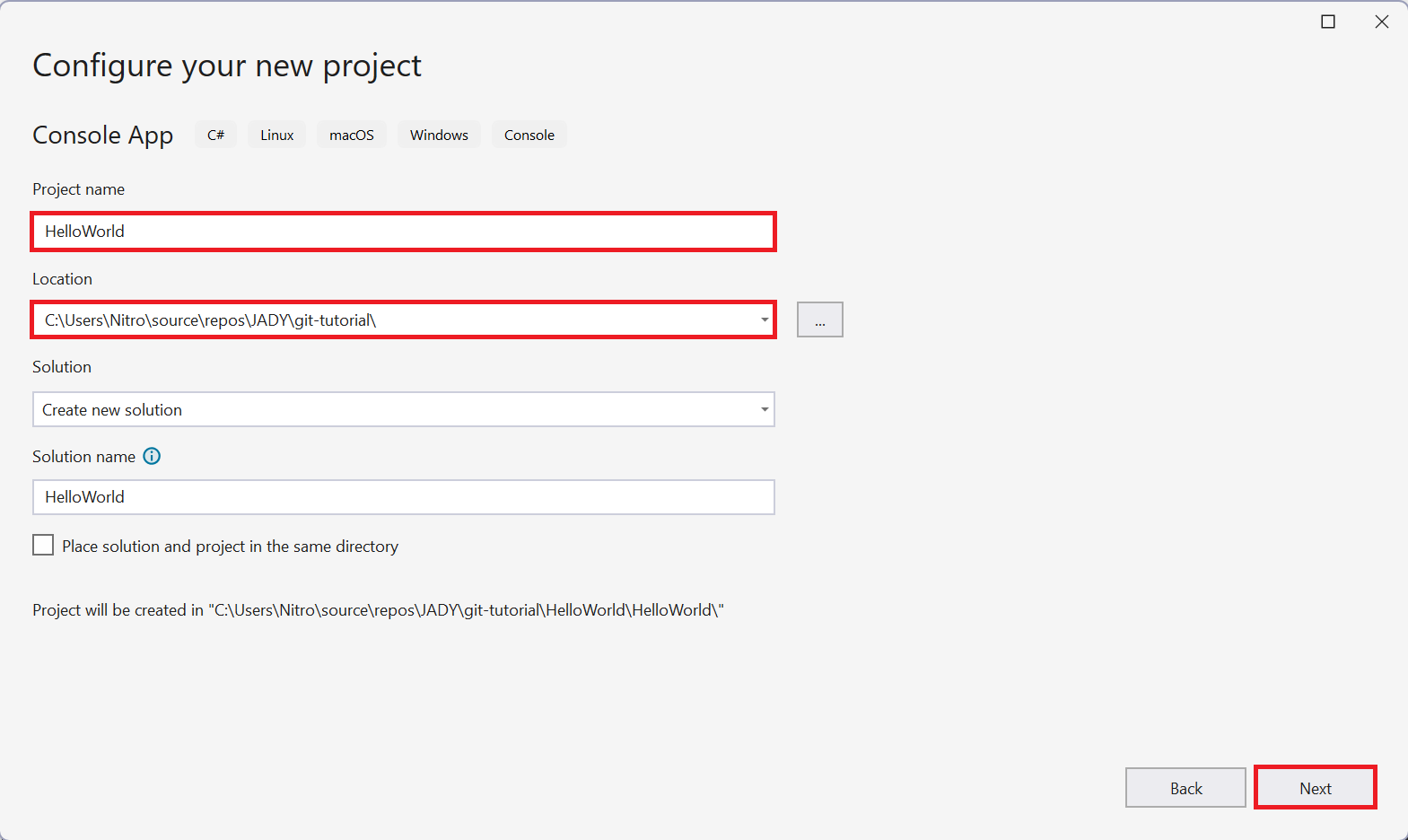Image resolution: width=1408 pixels, height=840 pixels.
Task: Maximize the Configure your new project window
Action: pyautogui.click(x=1328, y=22)
